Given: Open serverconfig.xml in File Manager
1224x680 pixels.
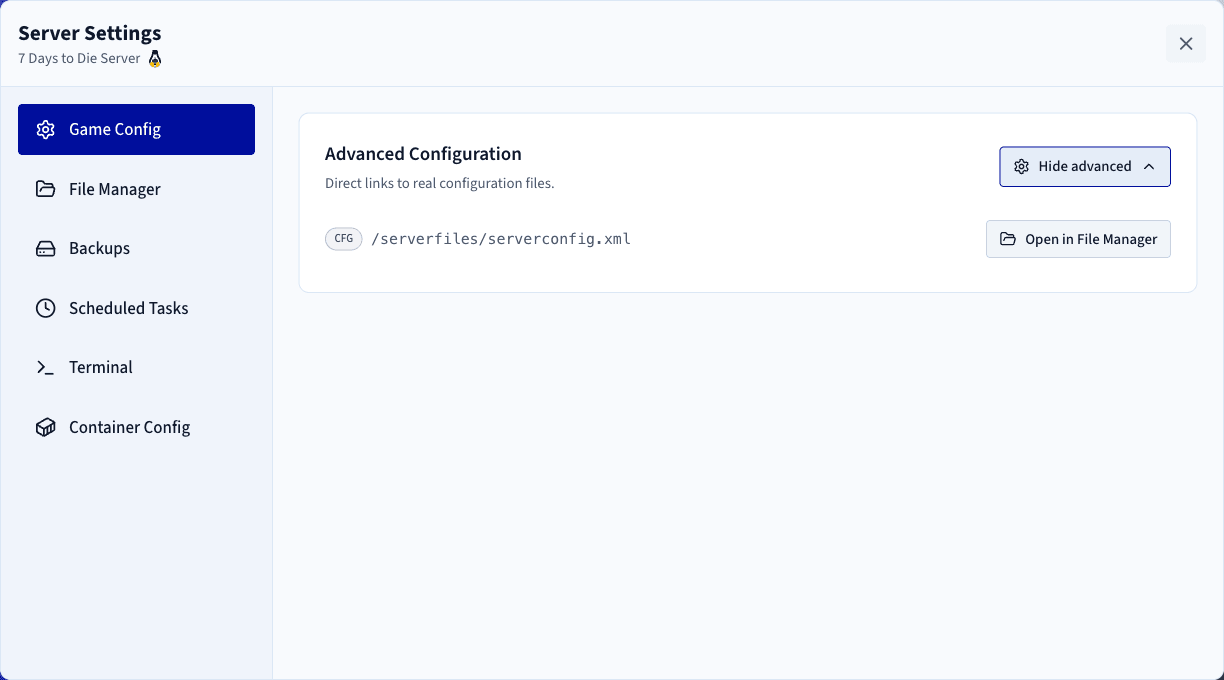Looking at the screenshot, I should [x=1078, y=239].
